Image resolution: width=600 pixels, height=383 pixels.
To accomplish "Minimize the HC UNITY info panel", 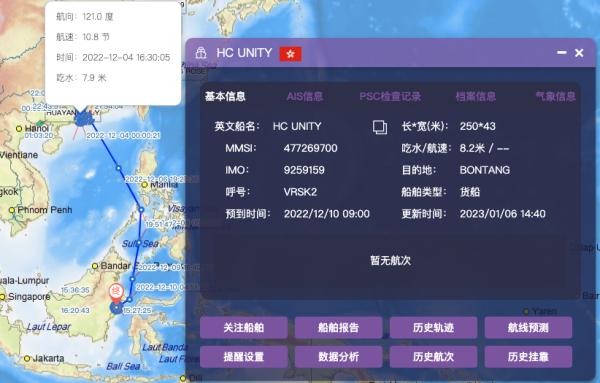I will pyautogui.click(x=561, y=52).
